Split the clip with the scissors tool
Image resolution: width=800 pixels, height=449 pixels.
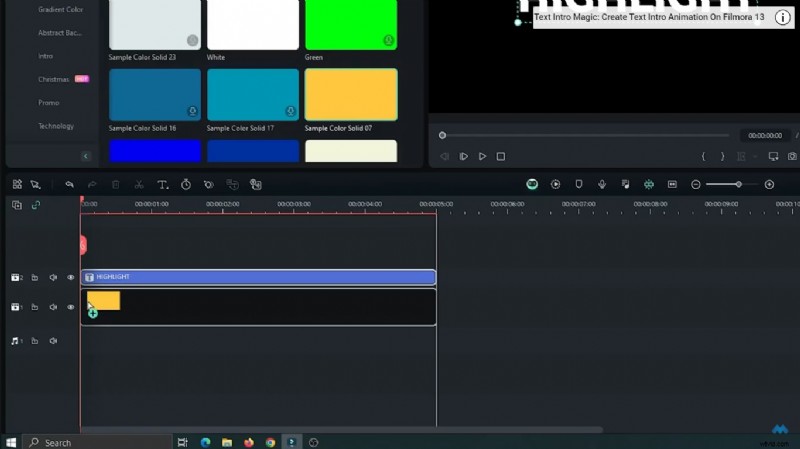click(139, 184)
